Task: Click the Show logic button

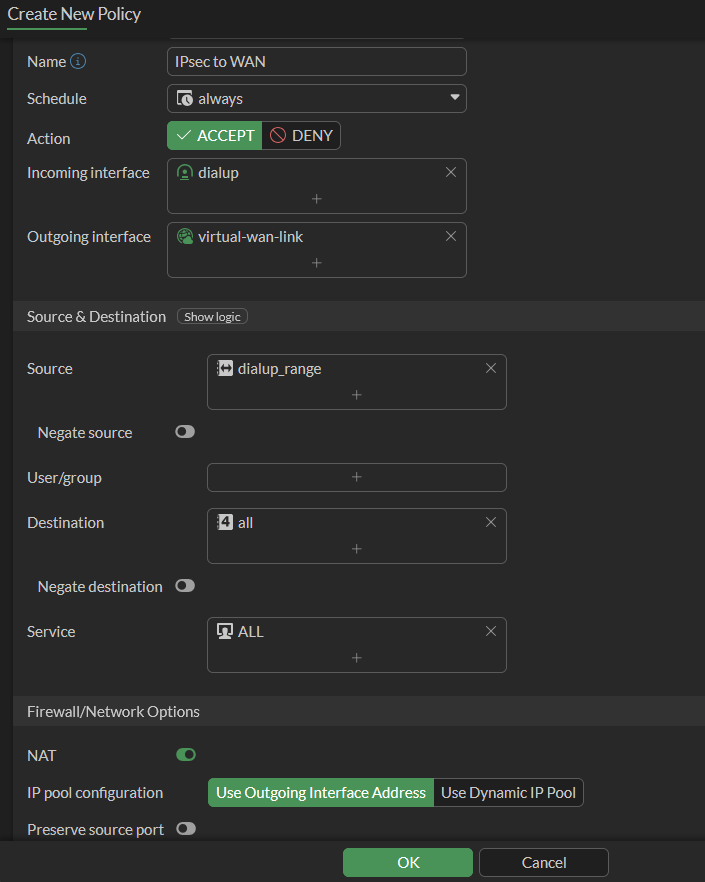Action: pyautogui.click(x=212, y=316)
